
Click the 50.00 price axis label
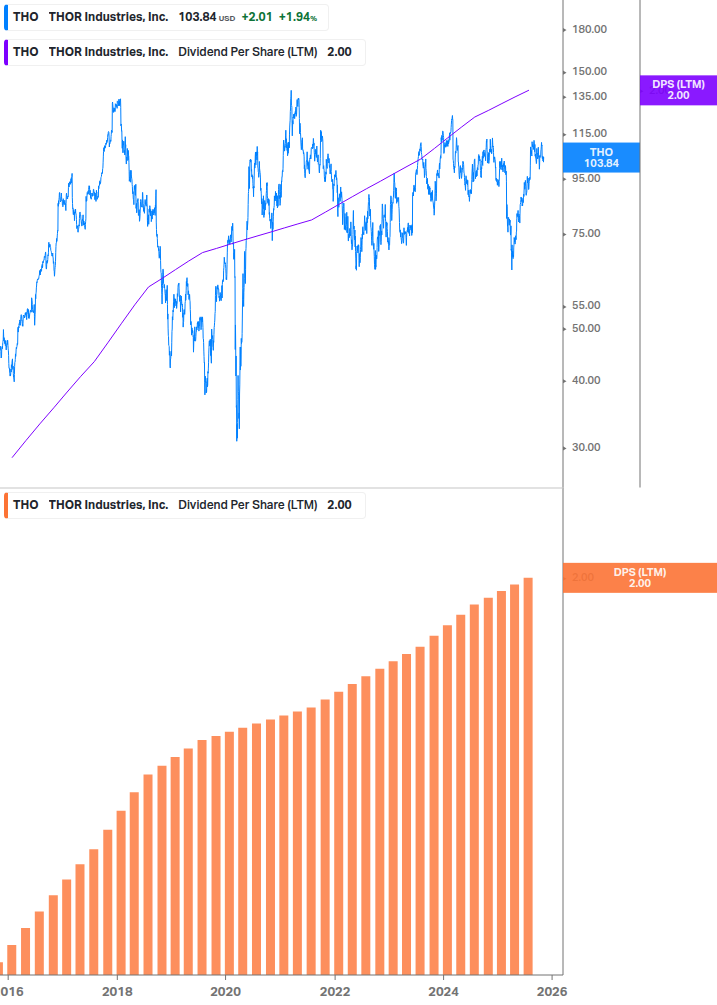[586, 328]
